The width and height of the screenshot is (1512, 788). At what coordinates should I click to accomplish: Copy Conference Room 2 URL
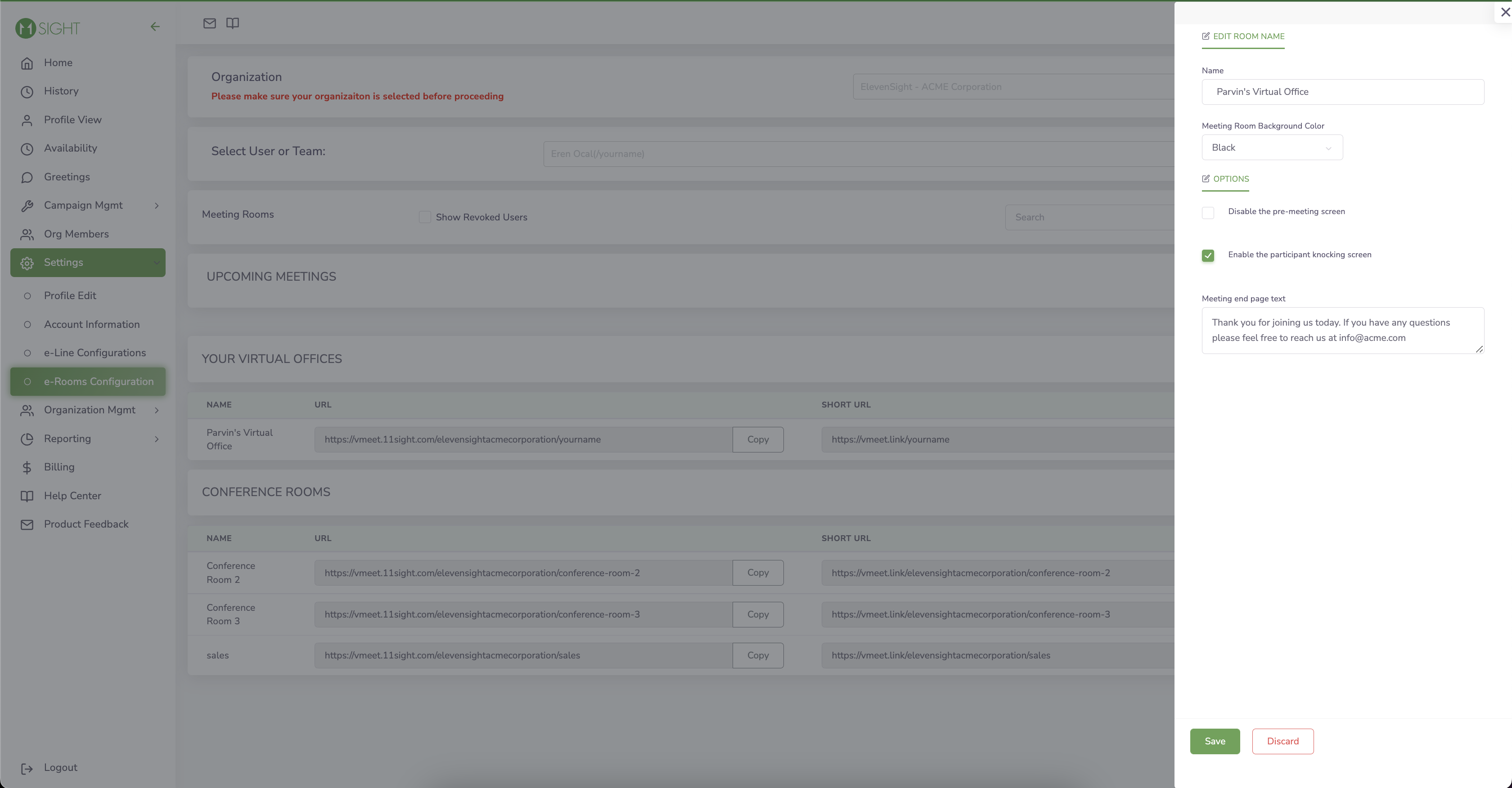758,573
